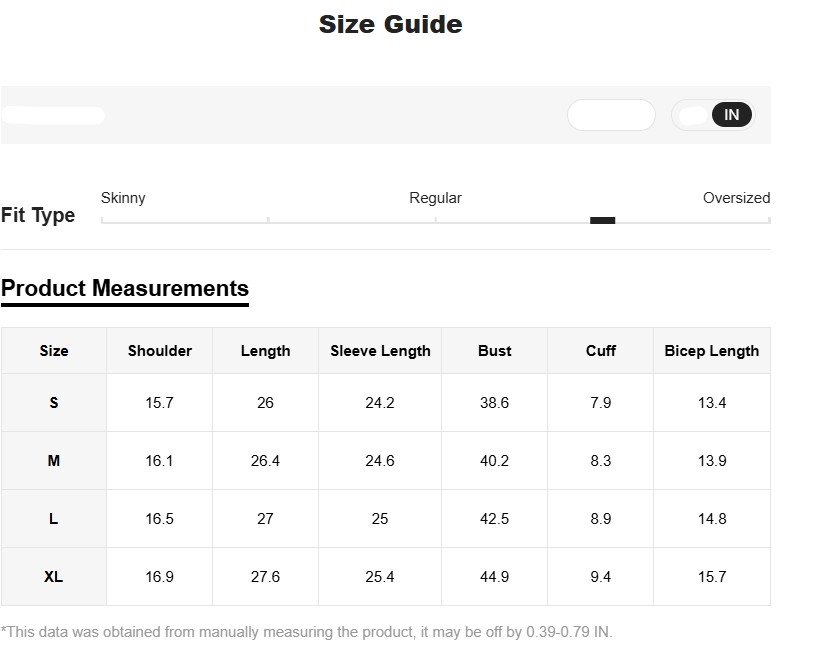Click the Bicep Length column header
The width and height of the screenshot is (827, 646).
coord(711,351)
